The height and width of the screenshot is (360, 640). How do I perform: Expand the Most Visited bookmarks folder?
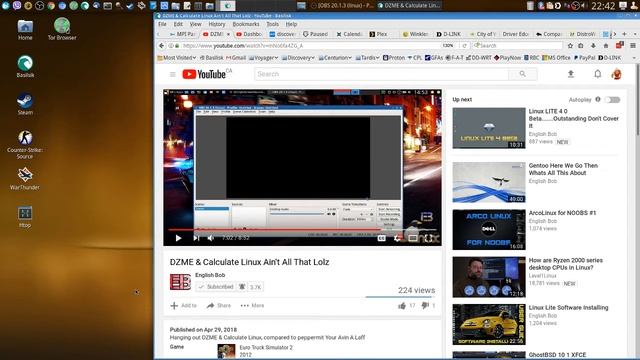pos(177,58)
